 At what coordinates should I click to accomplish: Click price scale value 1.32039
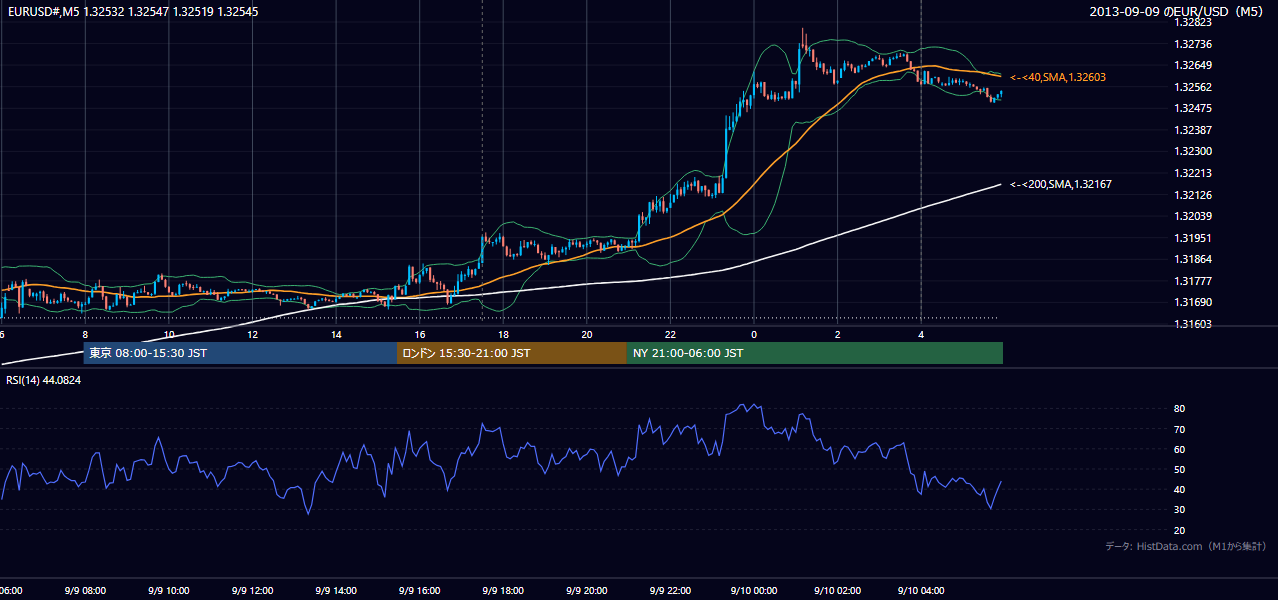point(1192,216)
